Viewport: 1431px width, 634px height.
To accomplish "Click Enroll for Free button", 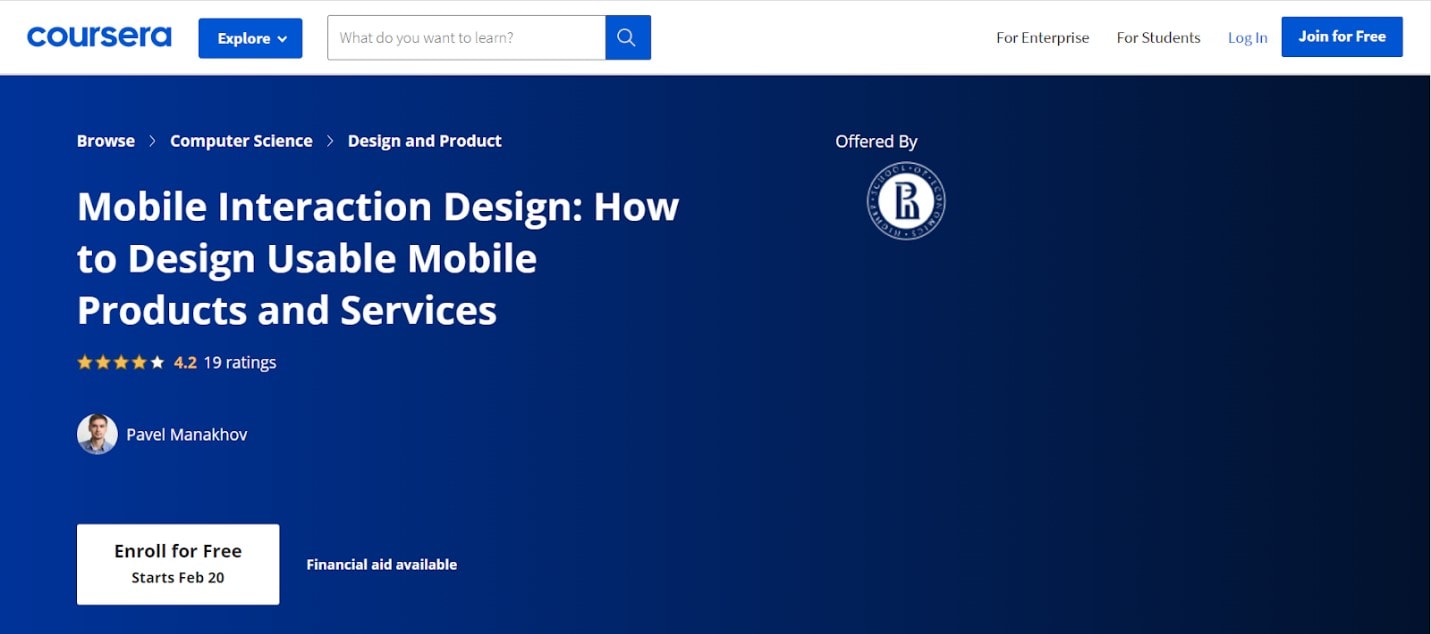I will click(178, 564).
